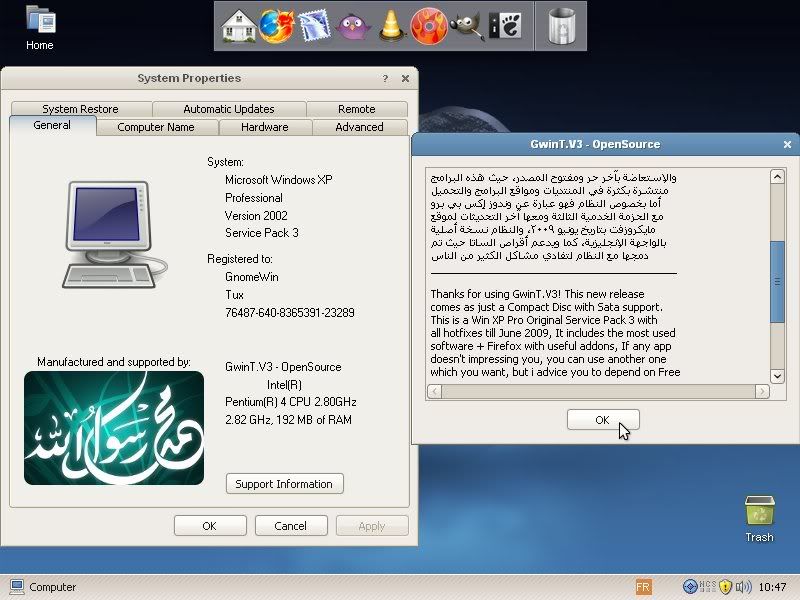Click the vertical scrollbar up arrow

(x=777, y=177)
